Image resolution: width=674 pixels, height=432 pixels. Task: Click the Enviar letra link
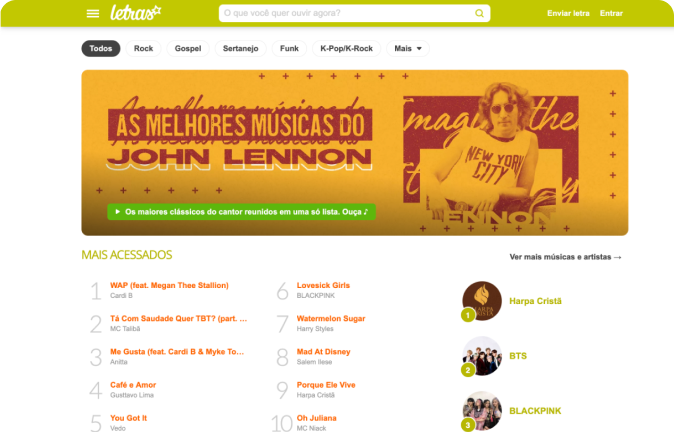[x=568, y=13]
